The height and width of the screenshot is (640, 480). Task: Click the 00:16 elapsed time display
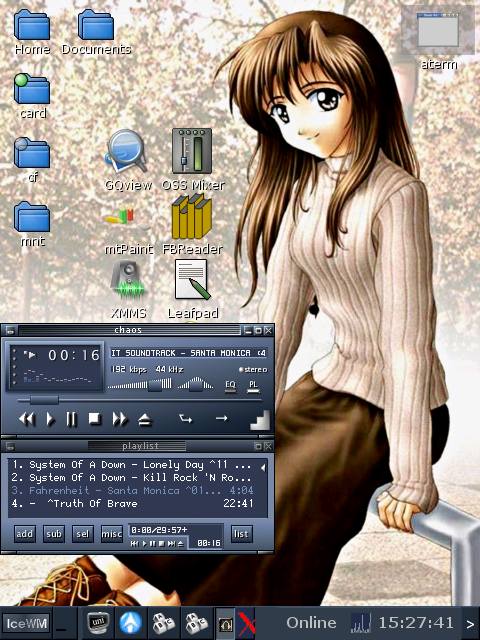click(x=74, y=356)
